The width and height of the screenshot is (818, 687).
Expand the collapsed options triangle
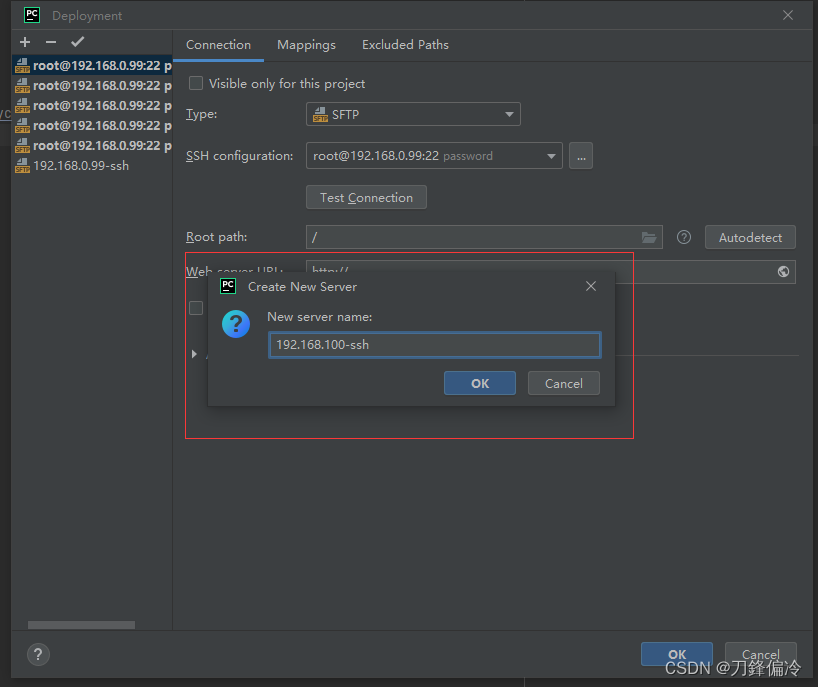click(x=194, y=353)
